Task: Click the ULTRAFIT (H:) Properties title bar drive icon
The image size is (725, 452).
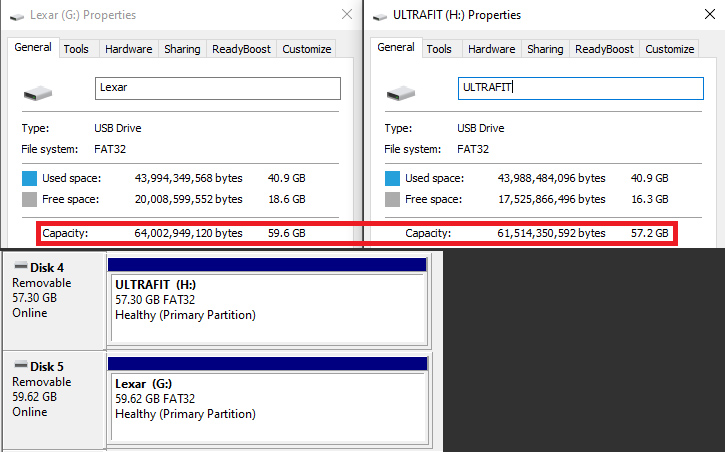Action: pos(380,17)
